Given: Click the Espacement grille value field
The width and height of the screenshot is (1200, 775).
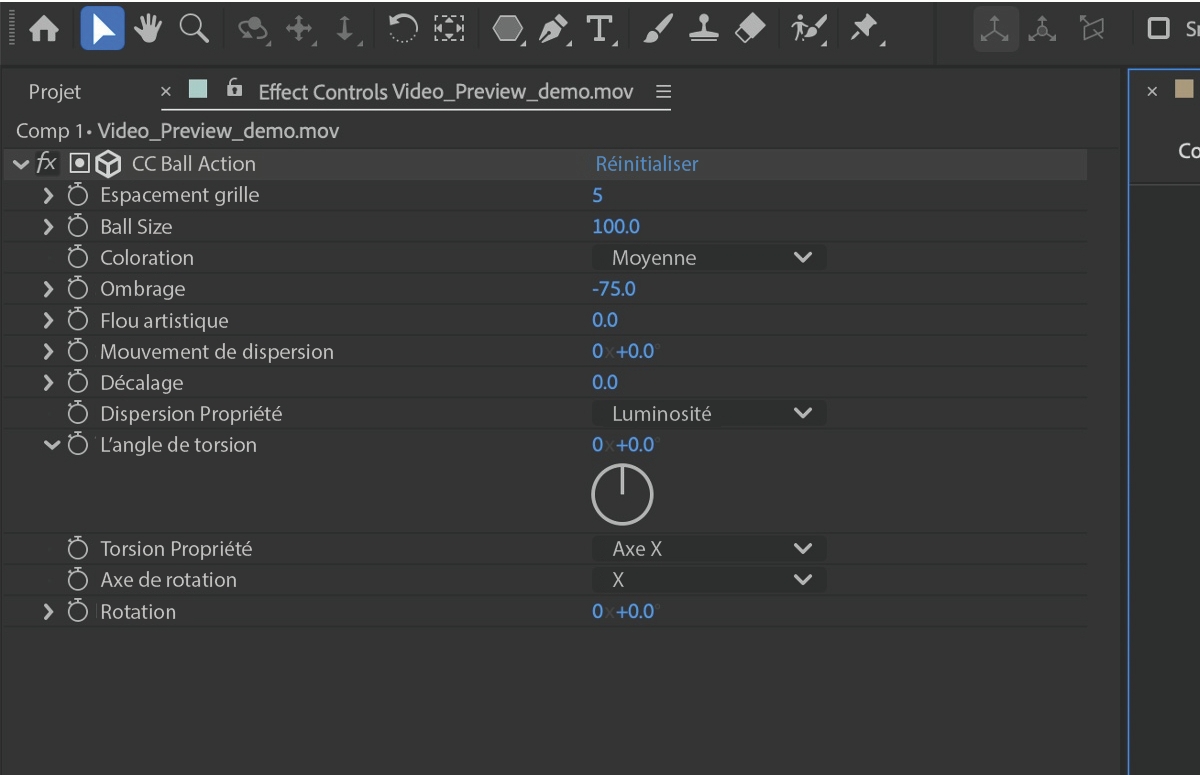Looking at the screenshot, I should [x=598, y=195].
